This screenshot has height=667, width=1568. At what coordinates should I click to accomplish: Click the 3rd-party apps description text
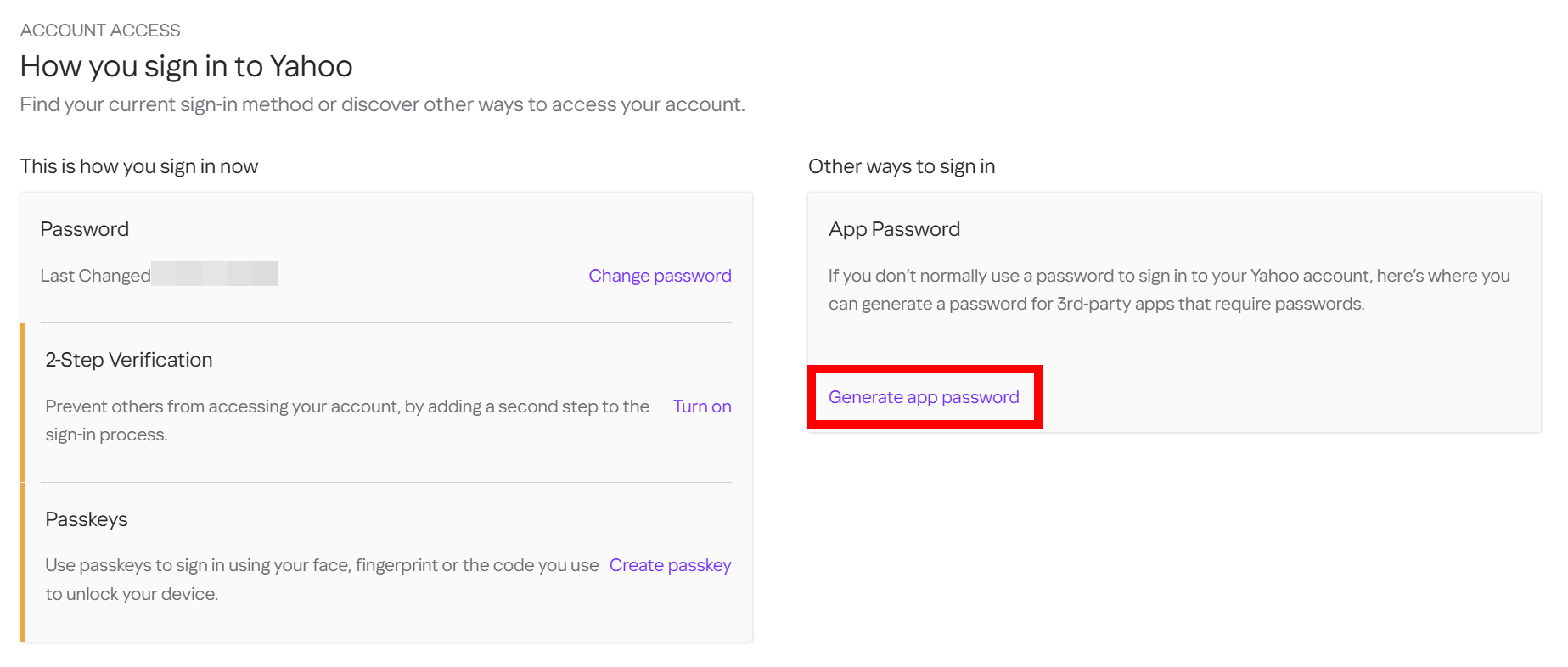click(x=1168, y=289)
